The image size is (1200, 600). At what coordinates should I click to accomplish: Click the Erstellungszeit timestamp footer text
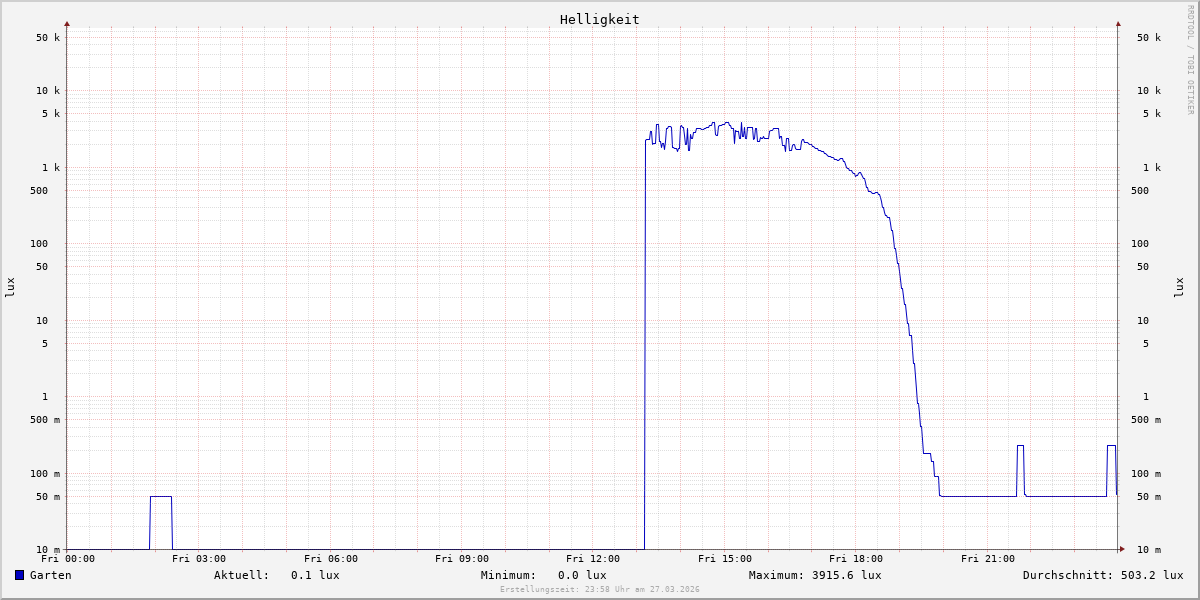click(x=600, y=589)
